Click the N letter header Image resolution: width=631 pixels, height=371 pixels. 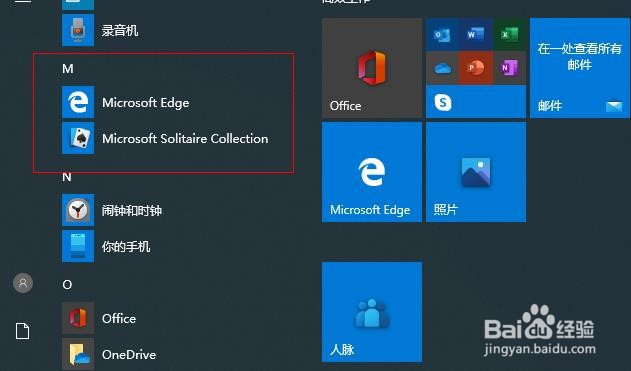[67, 177]
